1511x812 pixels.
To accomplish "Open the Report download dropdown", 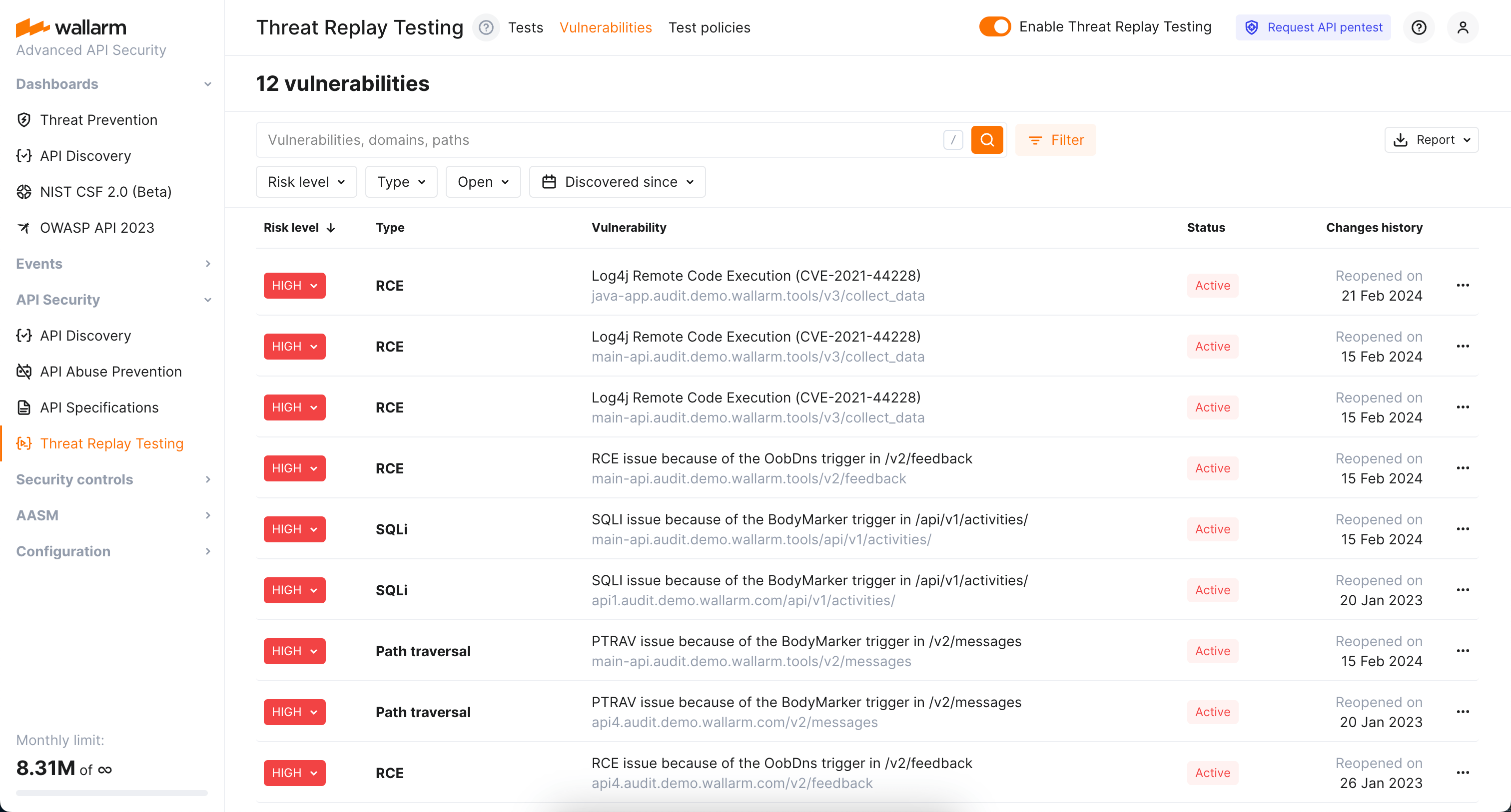I will click(x=1431, y=139).
